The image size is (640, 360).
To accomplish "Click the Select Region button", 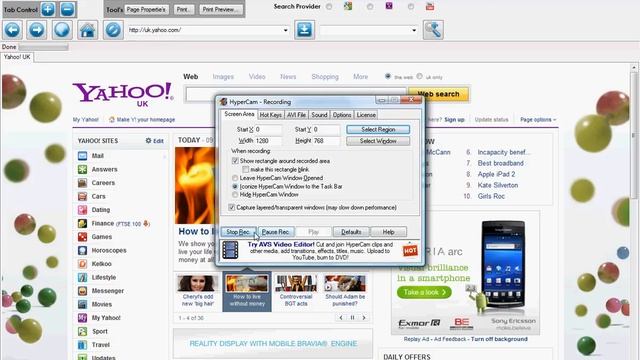I will coord(378,129).
